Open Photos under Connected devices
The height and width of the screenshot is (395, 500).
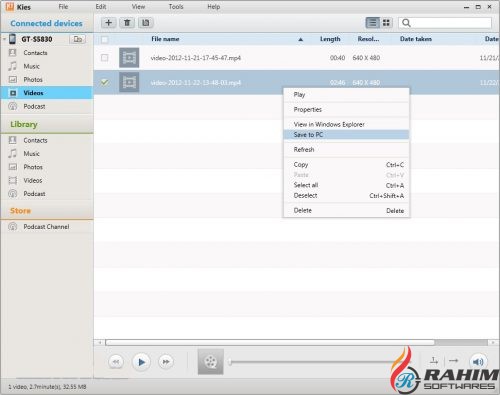coord(33,80)
